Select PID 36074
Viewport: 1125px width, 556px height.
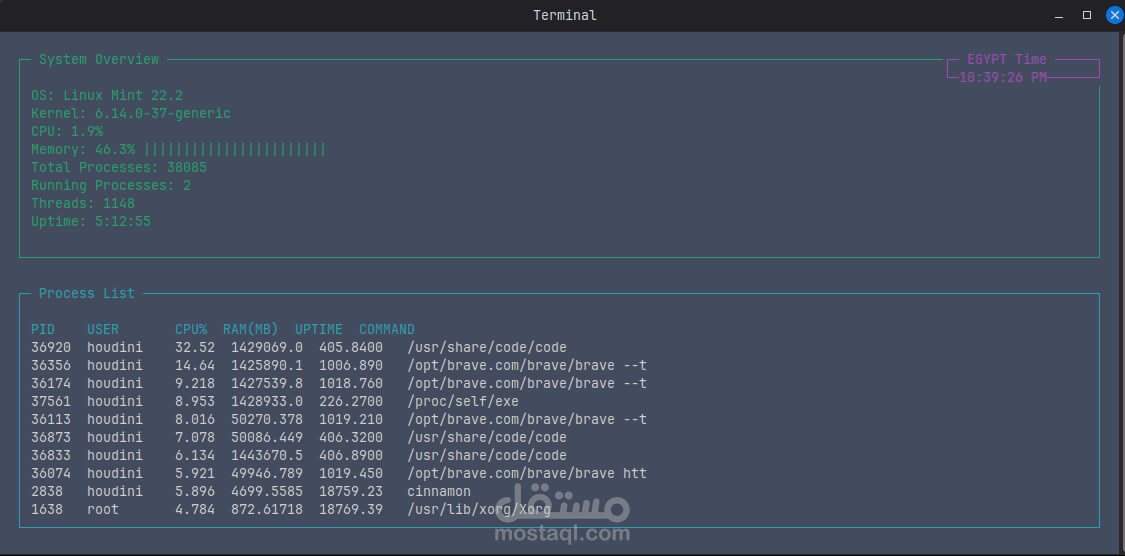(x=51, y=473)
